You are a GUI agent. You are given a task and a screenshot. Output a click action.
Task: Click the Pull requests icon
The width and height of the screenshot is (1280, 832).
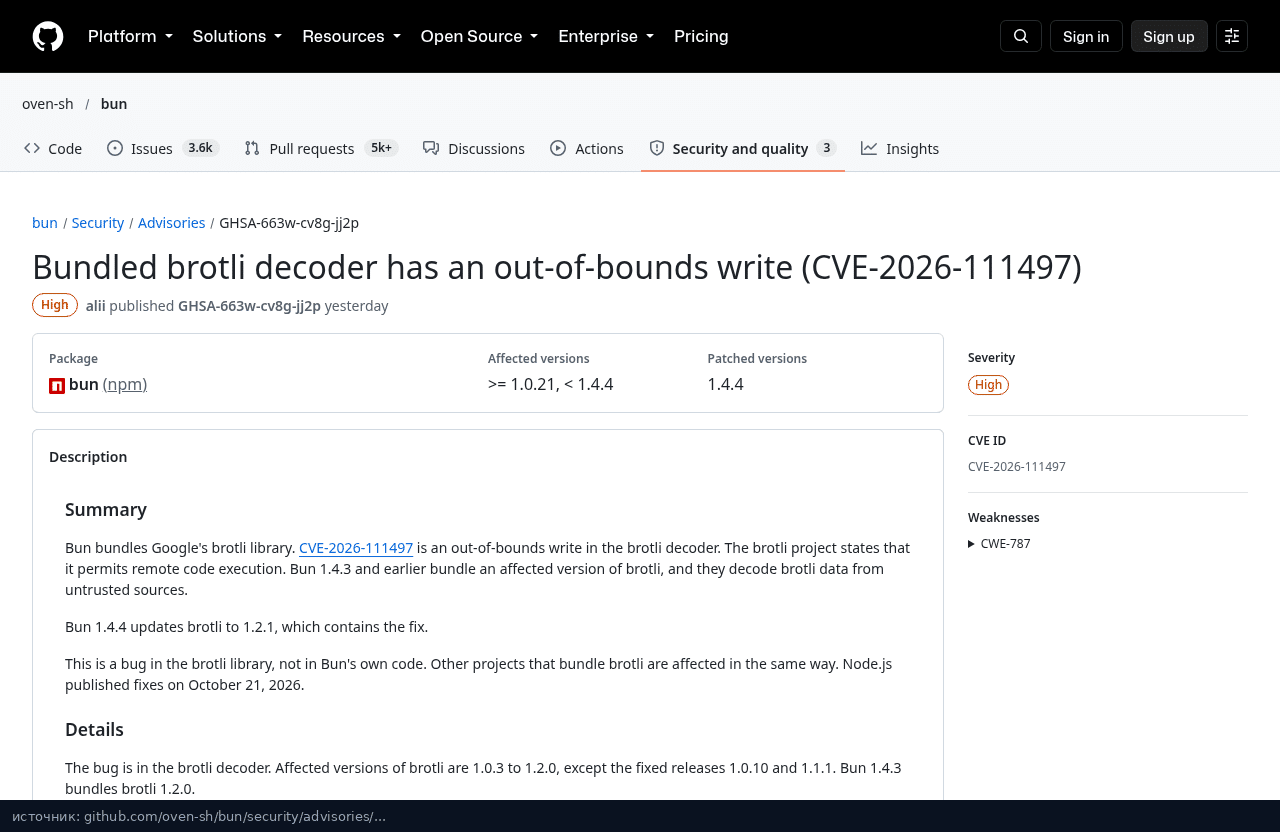coord(252,148)
